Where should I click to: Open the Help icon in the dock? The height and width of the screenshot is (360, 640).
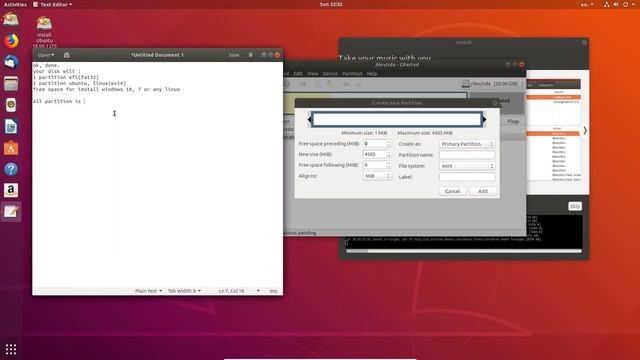[11, 169]
